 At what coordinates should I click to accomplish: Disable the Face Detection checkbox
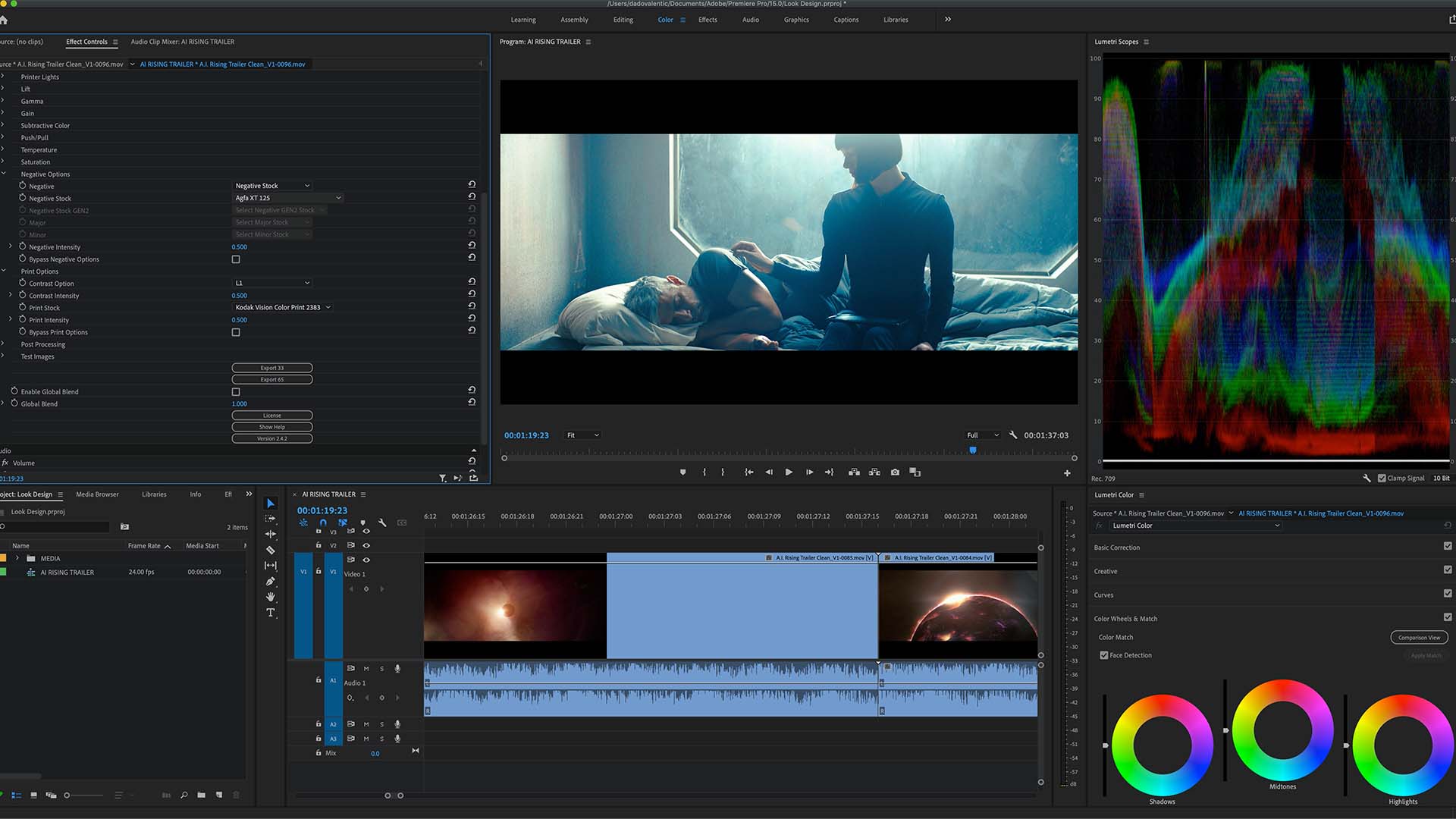pos(1104,655)
